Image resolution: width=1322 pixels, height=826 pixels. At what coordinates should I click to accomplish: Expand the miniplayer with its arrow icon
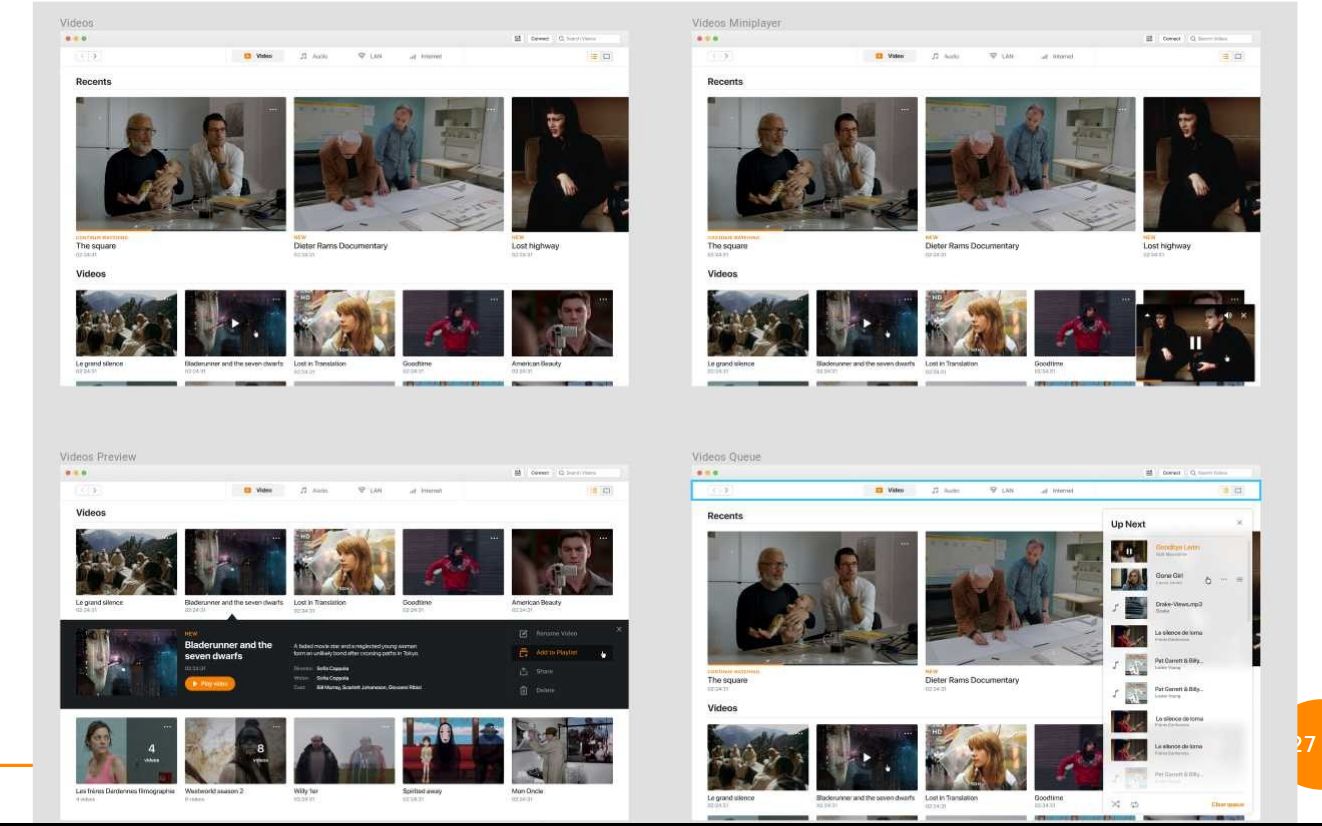1147,315
